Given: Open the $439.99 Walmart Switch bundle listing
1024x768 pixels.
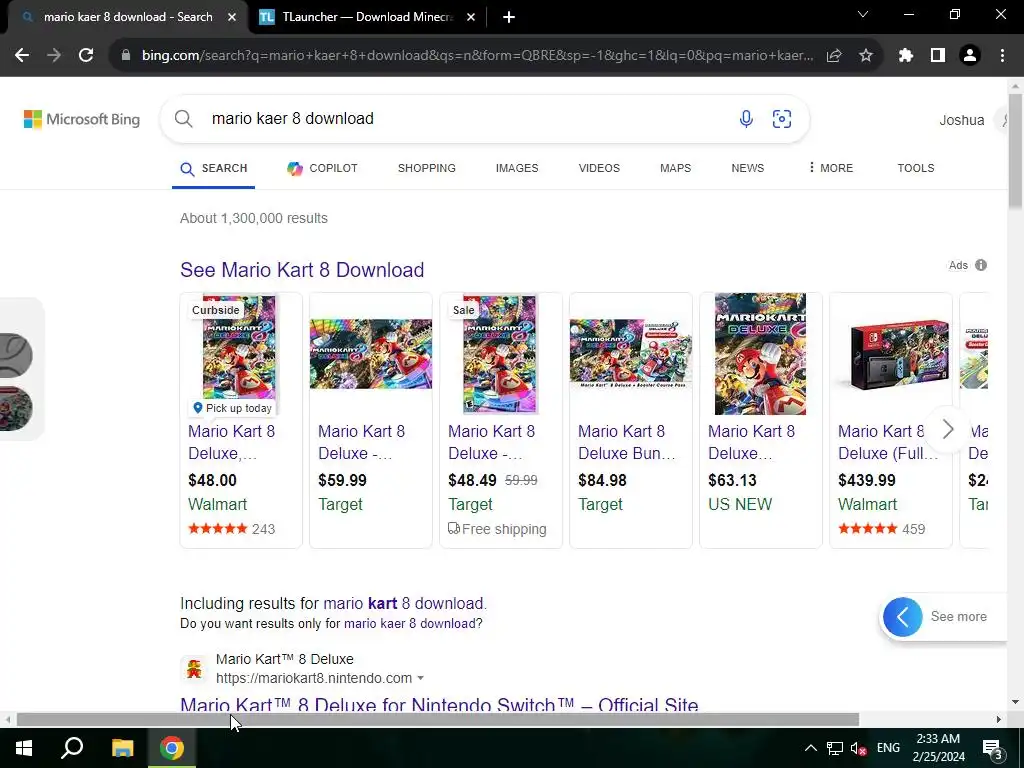Looking at the screenshot, I should tap(891, 421).
